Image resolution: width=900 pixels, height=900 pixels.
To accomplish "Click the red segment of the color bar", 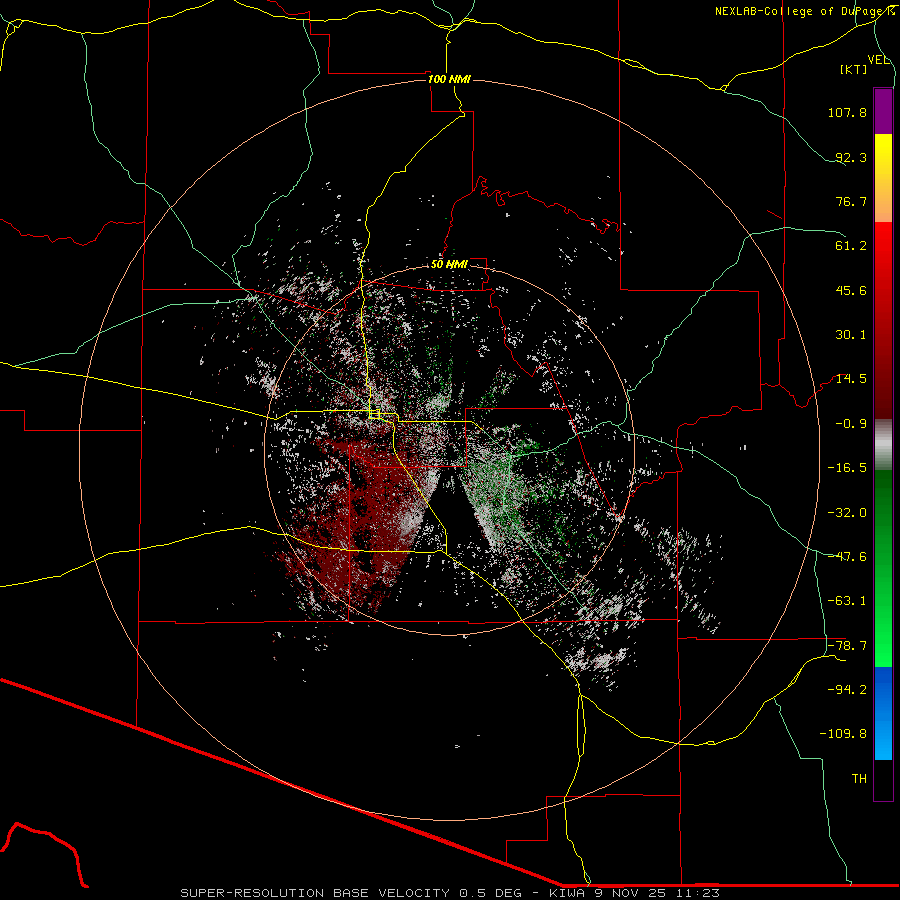I will point(883,320).
